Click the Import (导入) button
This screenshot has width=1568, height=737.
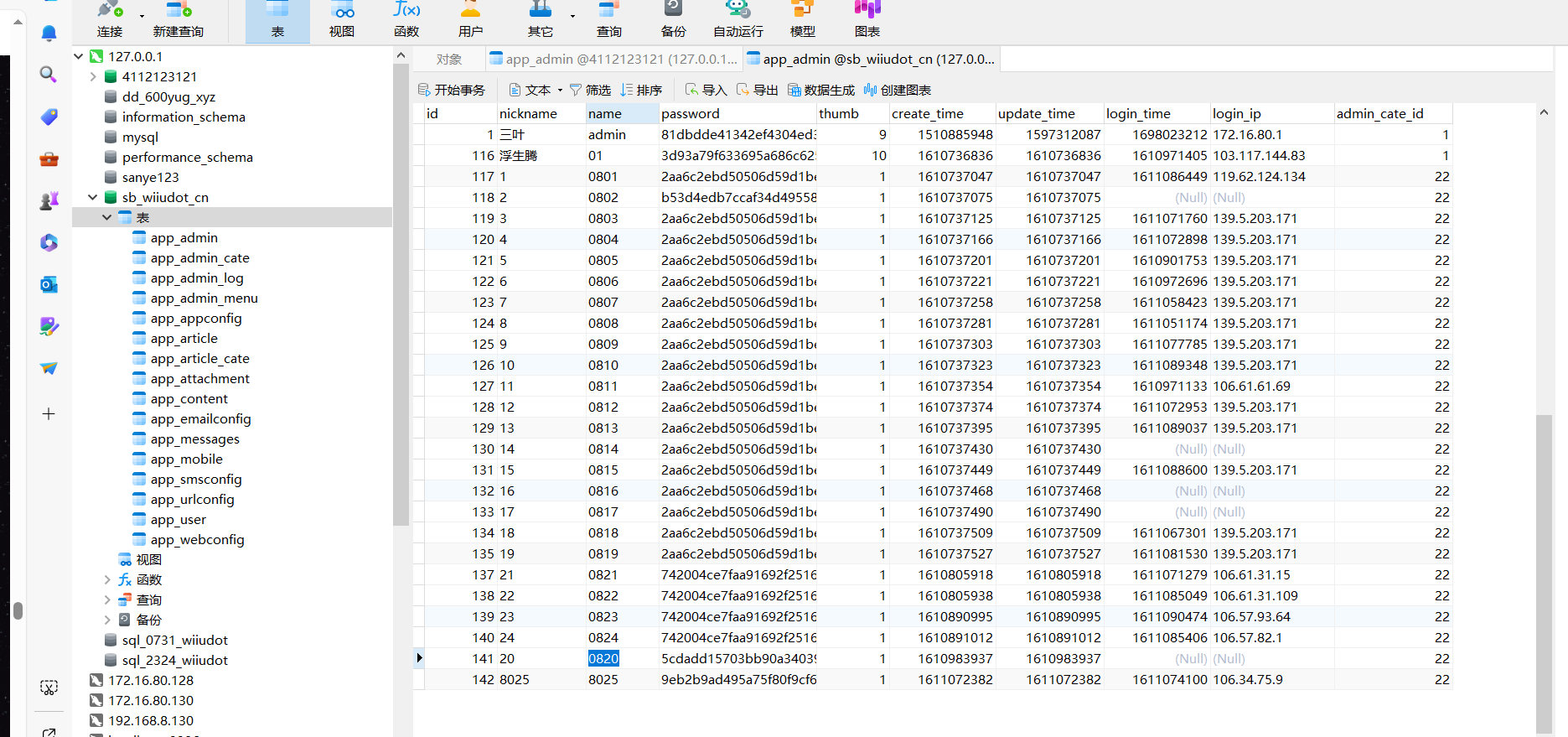pos(706,90)
